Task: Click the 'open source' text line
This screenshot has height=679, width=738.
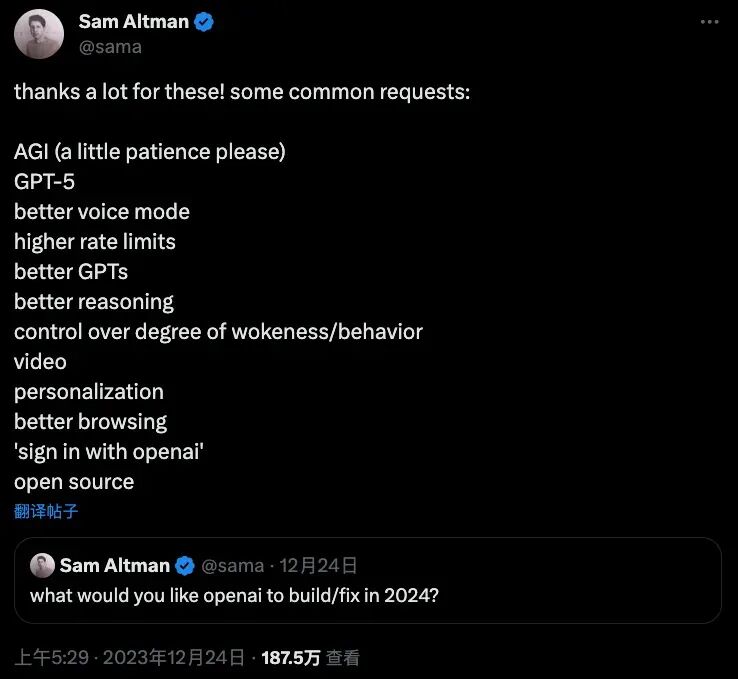Action: click(74, 482)
